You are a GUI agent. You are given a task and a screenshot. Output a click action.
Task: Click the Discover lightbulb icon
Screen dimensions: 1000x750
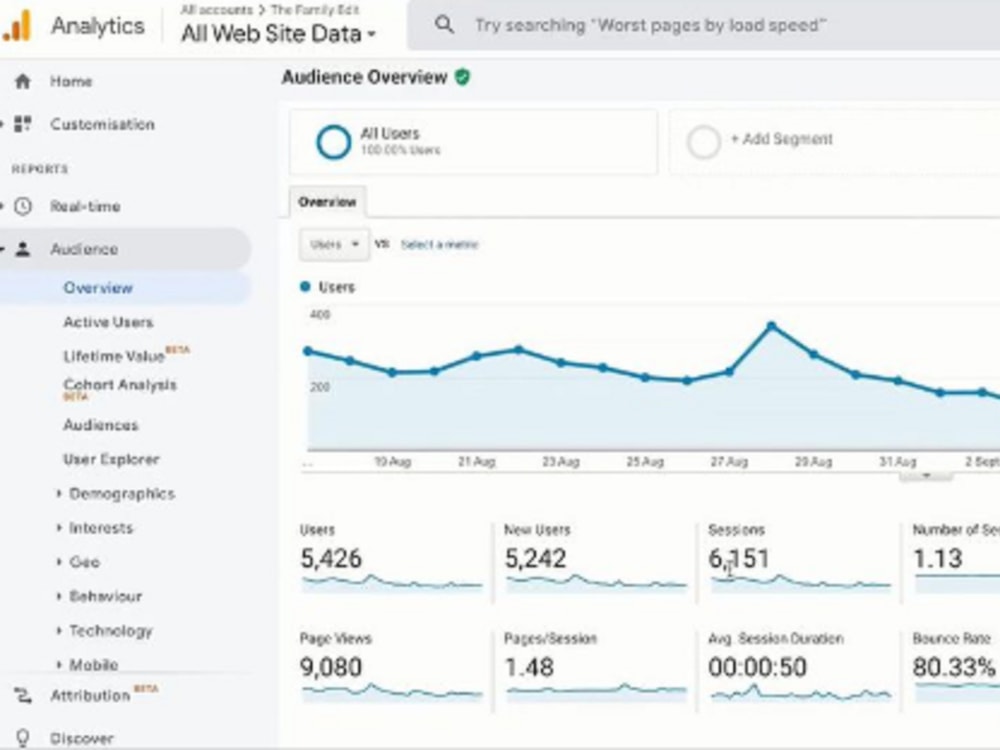pyautogui.click(x=23, y=738)
